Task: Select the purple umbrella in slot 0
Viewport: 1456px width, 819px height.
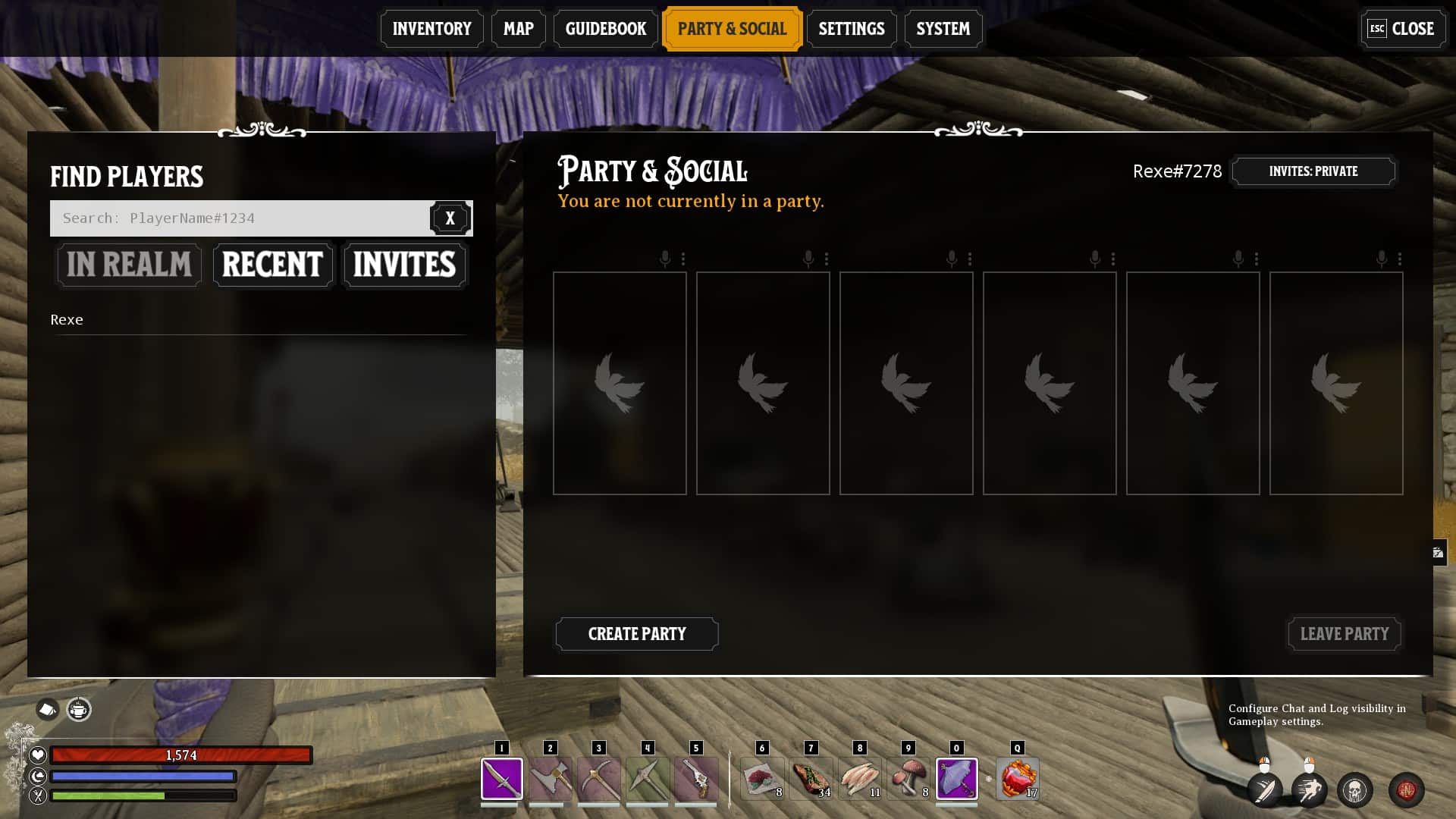Action: [957, 778]
